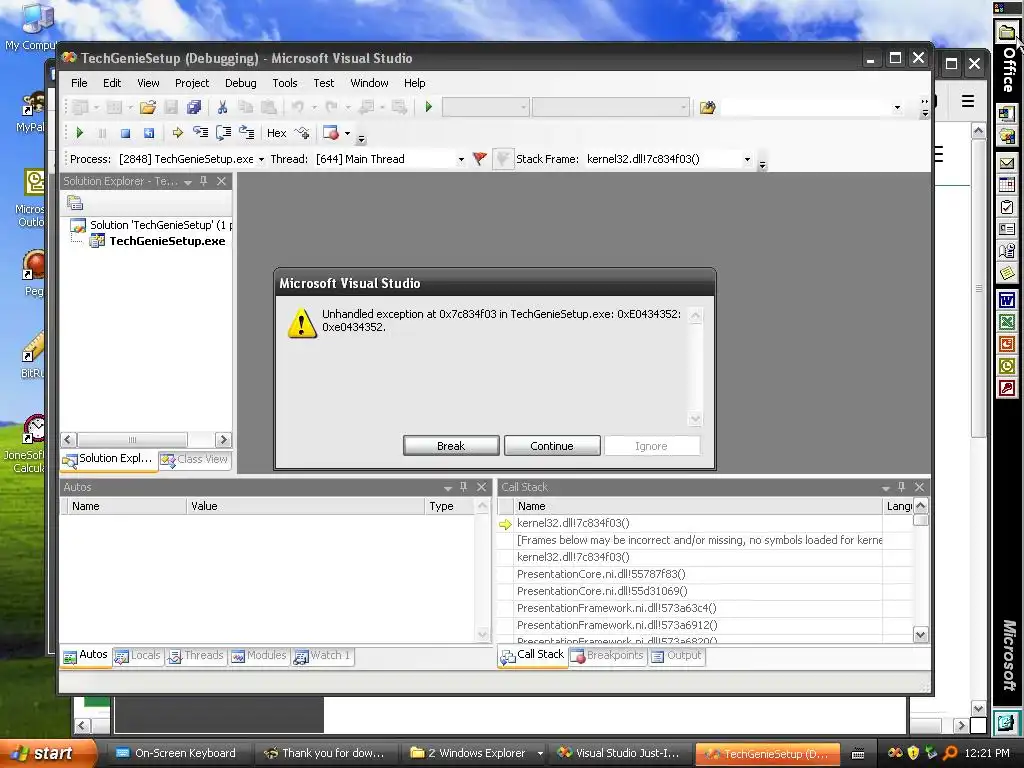This screenshot has height=768, width=1024.
Task: Click Word icon on Office shortcut bar
Action: (x=1007, y=300)
